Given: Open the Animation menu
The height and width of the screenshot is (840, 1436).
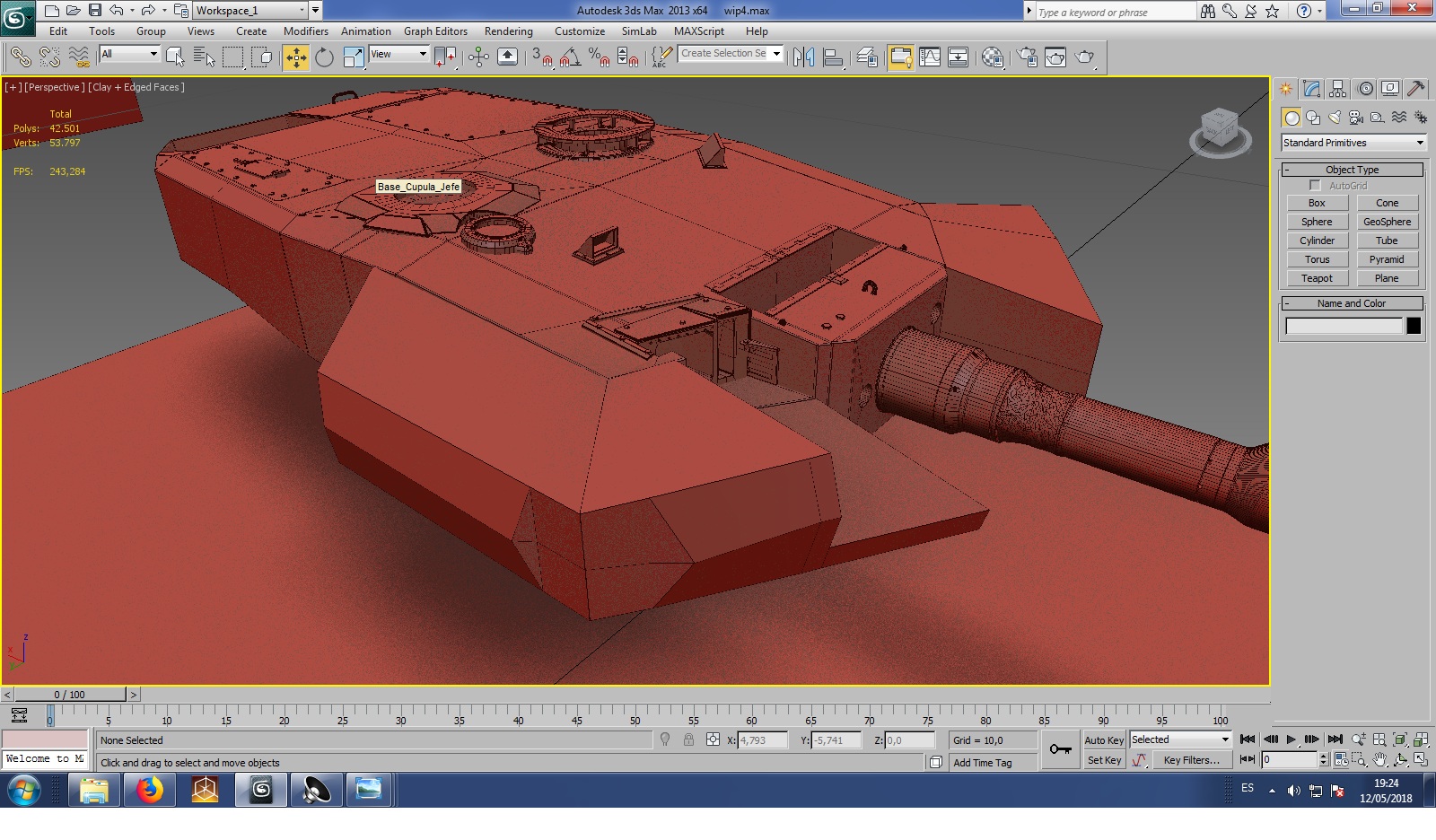Looking at the screenshot, I should (366, 31).
